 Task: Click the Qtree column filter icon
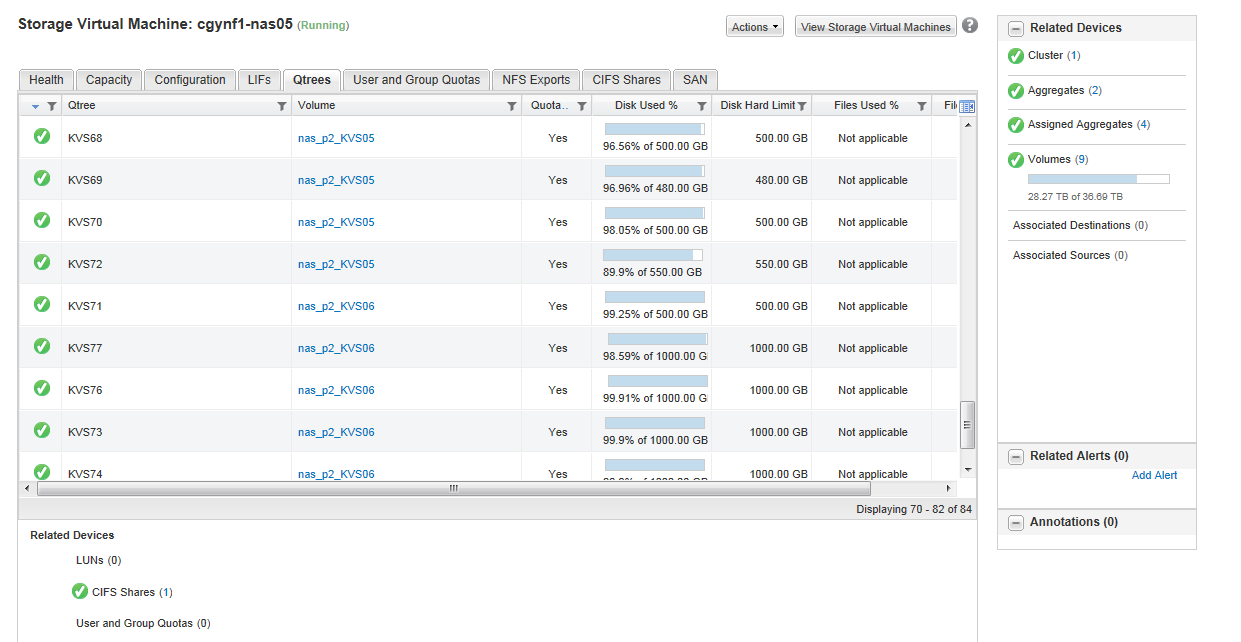coord(282,106)
